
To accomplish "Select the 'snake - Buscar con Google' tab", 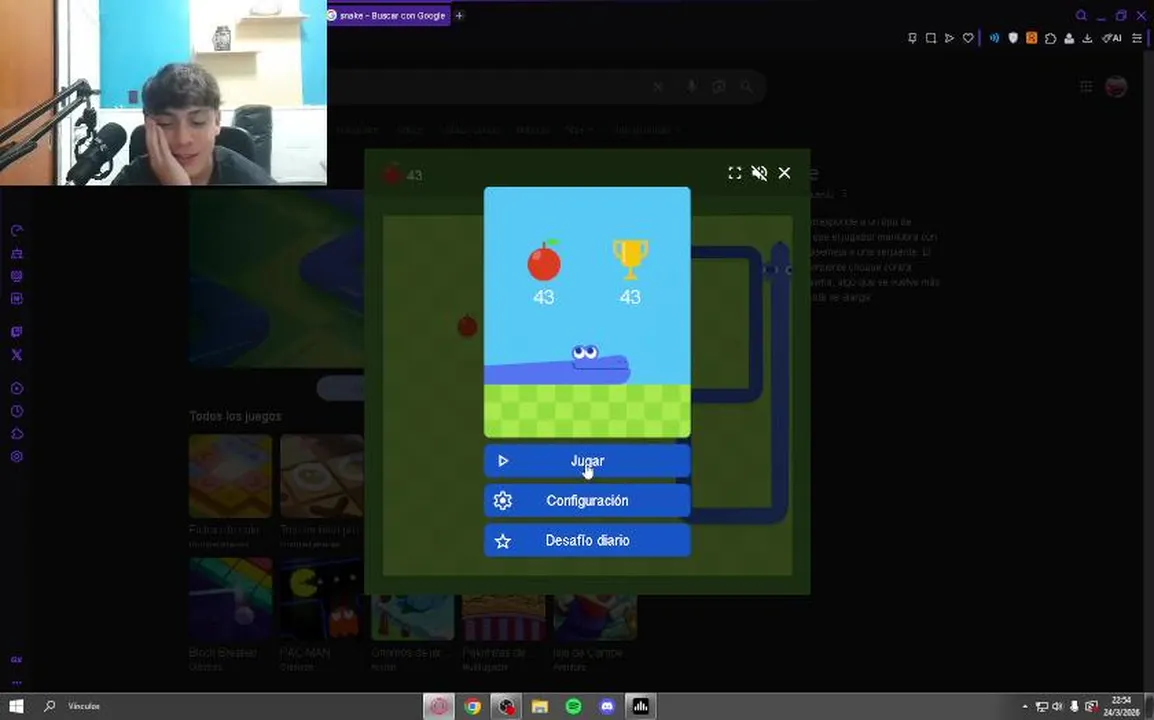I will pos(388,15).
